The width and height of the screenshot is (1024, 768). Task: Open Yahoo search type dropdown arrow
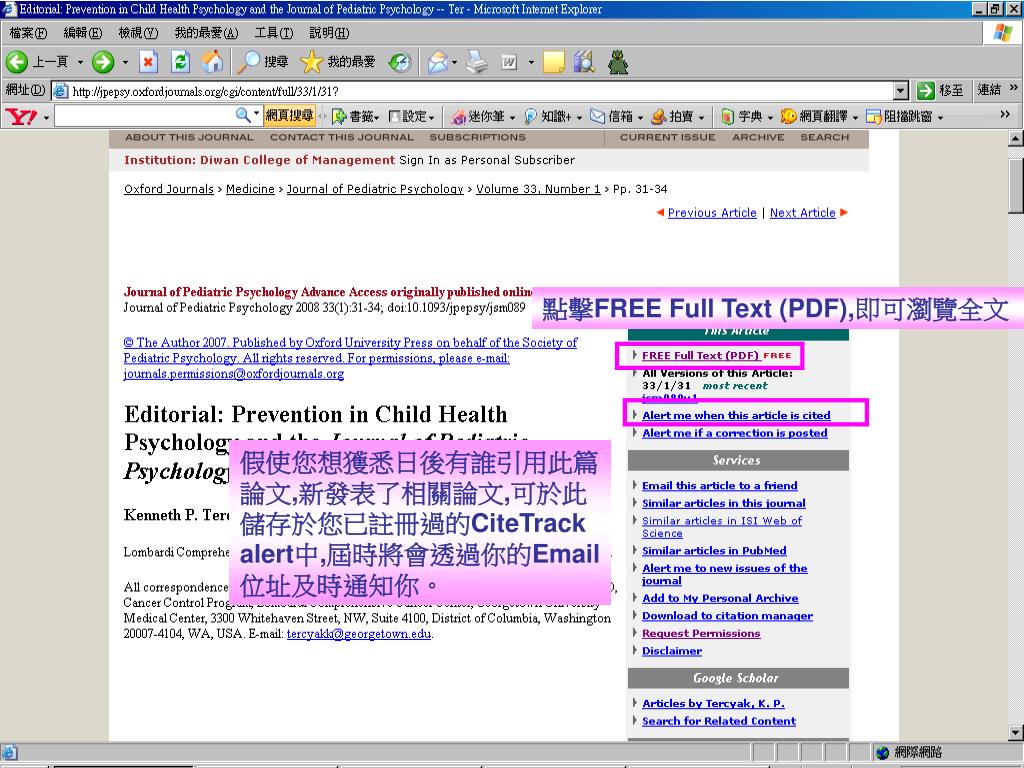tap(257, 114)
